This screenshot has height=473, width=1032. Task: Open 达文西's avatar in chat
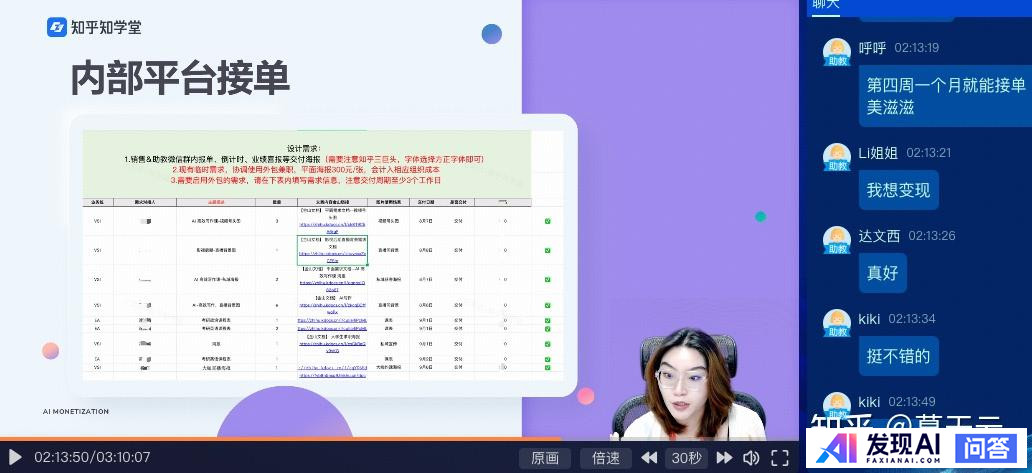[837, 240]
